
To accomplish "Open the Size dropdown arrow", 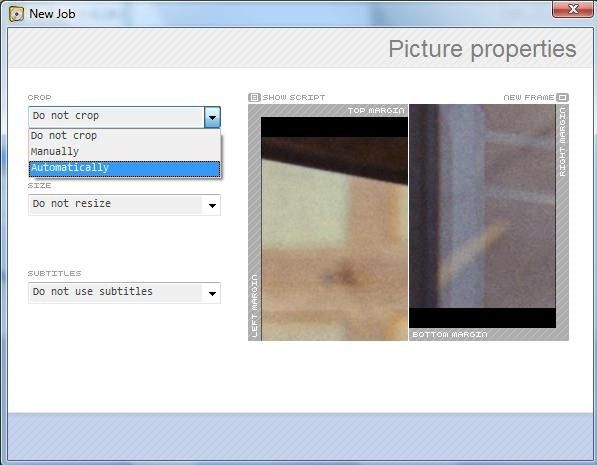I will coord(212,205).
